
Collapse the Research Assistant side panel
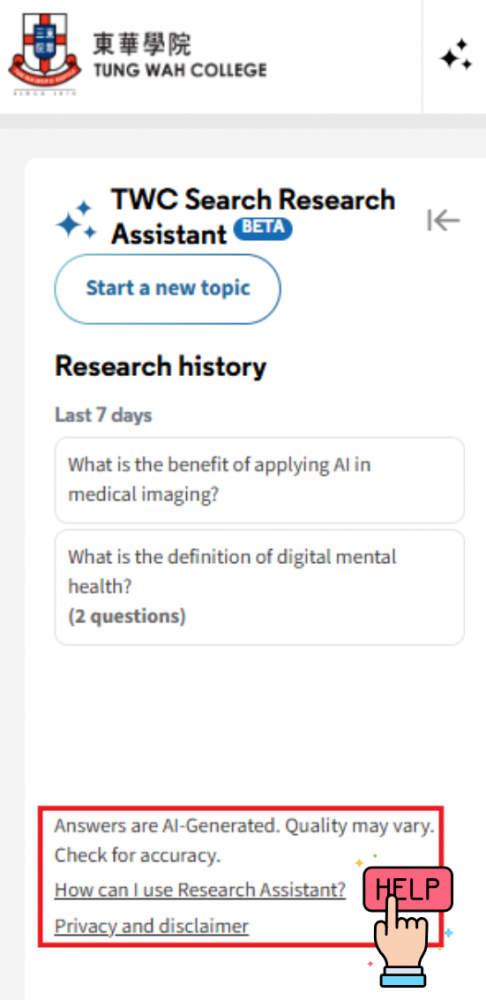point(443,220)
